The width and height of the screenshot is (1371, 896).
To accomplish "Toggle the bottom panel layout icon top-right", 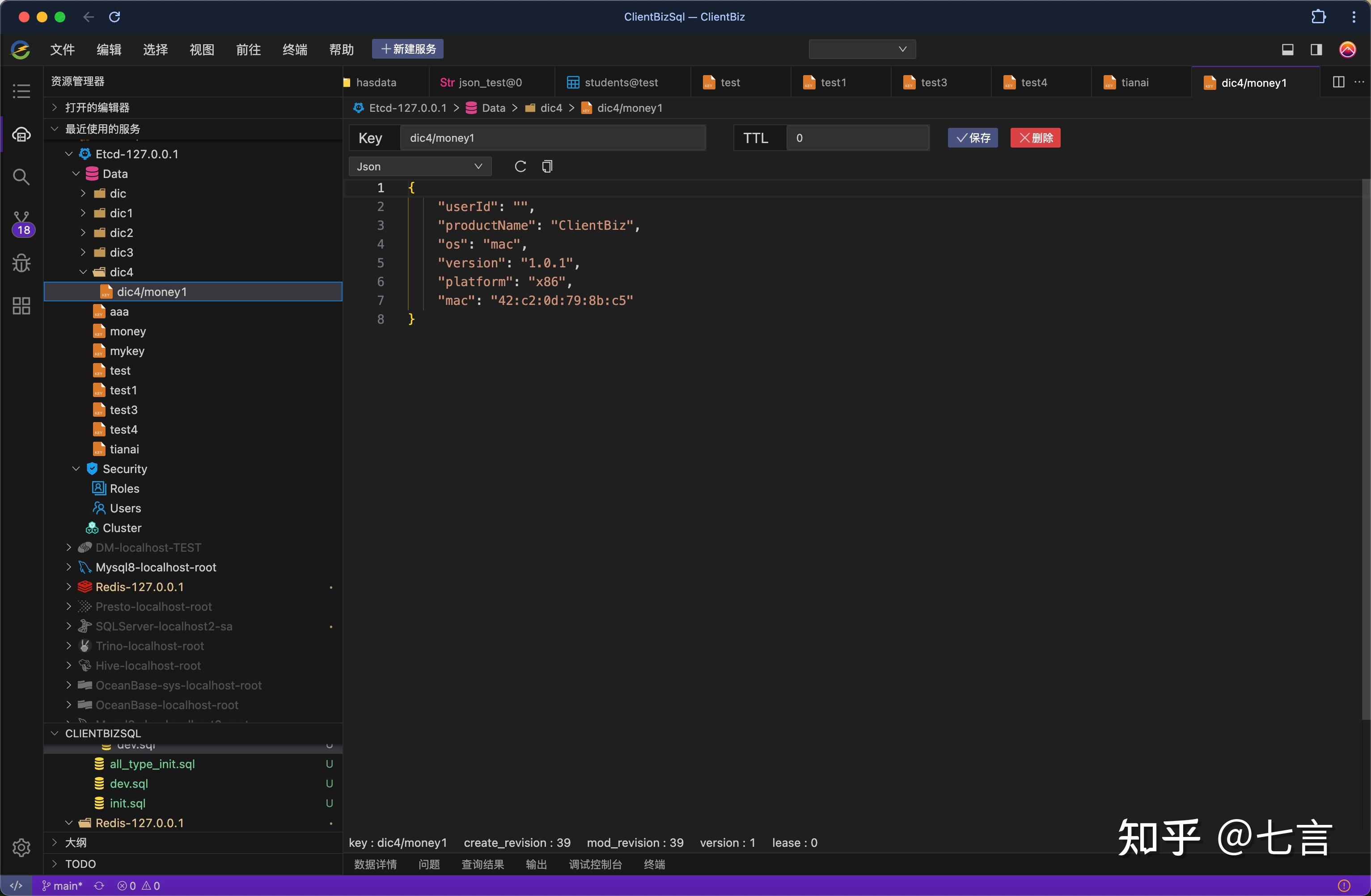I will 1288,50.
